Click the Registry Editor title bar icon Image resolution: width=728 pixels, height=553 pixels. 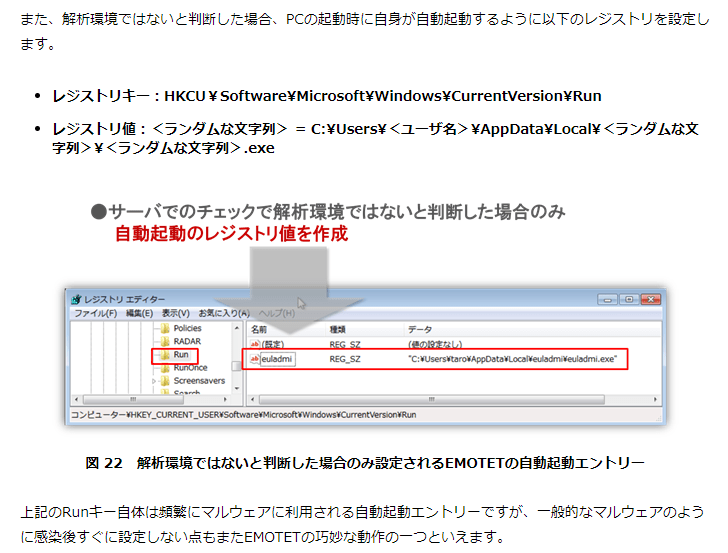[x=75, y=299]
